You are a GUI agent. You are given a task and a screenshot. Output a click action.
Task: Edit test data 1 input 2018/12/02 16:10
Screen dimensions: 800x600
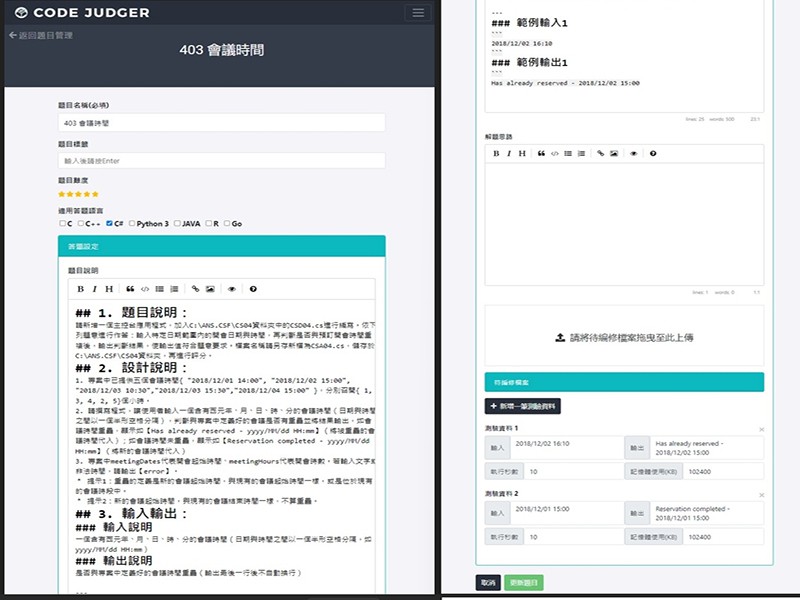point(566,448)
